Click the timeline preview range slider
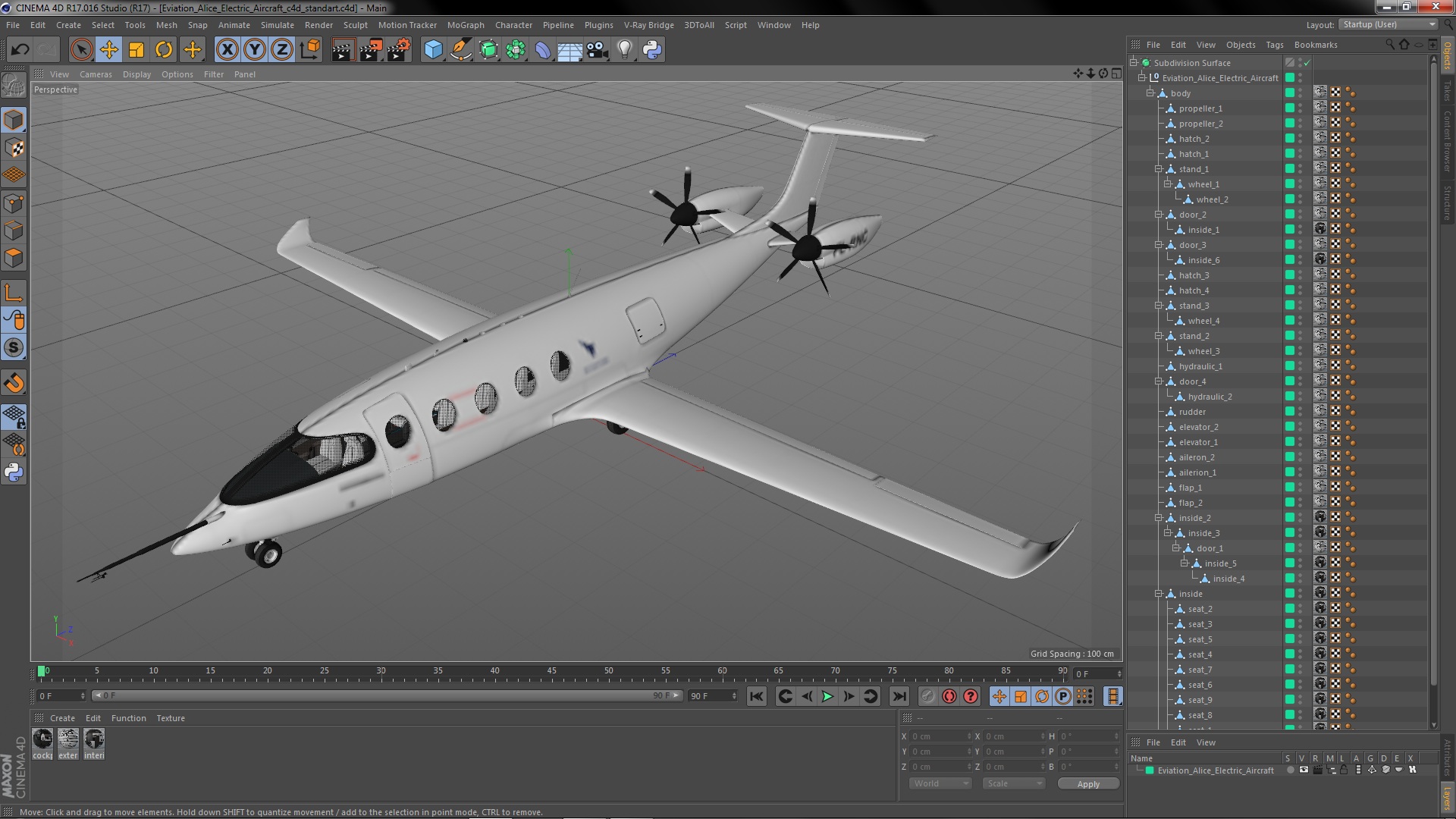This screenshot has height=819, width=1456. click(x=387, y=695)
